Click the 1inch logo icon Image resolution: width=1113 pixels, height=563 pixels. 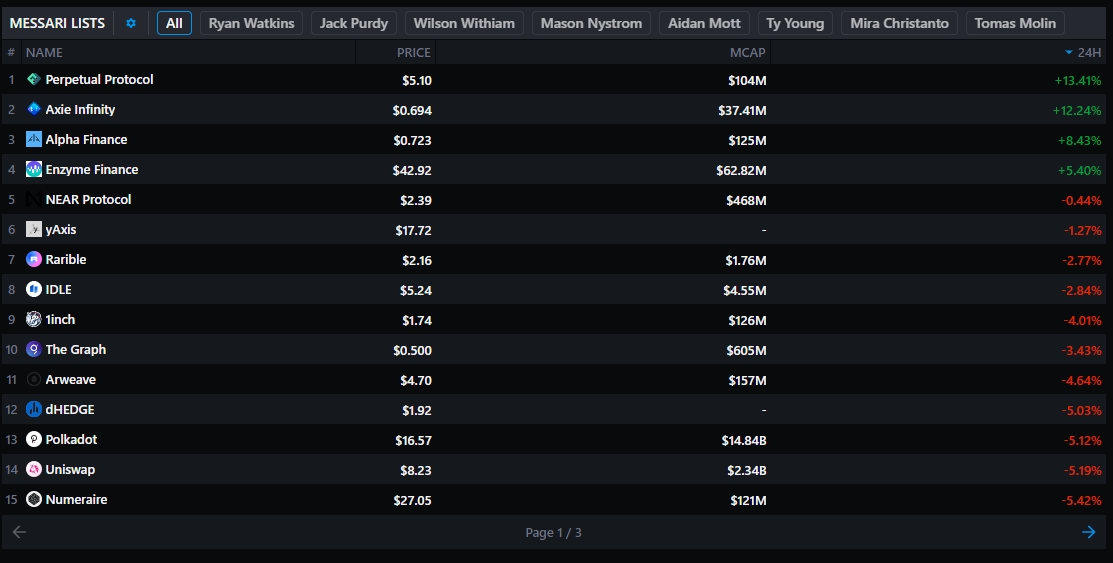point(33,319)
